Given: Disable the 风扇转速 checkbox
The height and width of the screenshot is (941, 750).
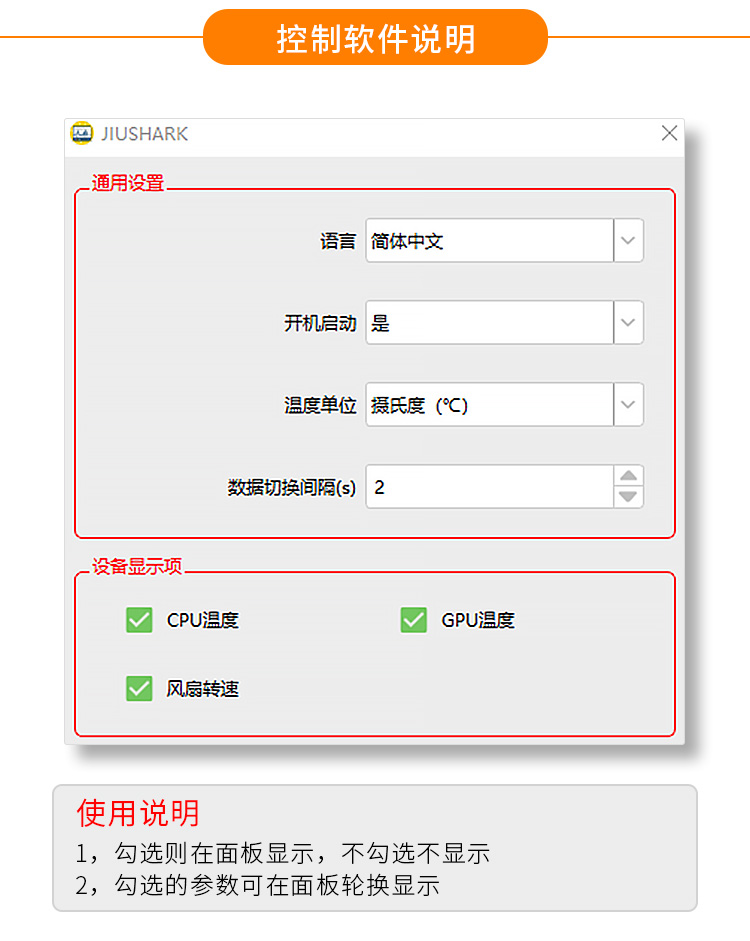Looking at the screenshot, I should point(139,688).
